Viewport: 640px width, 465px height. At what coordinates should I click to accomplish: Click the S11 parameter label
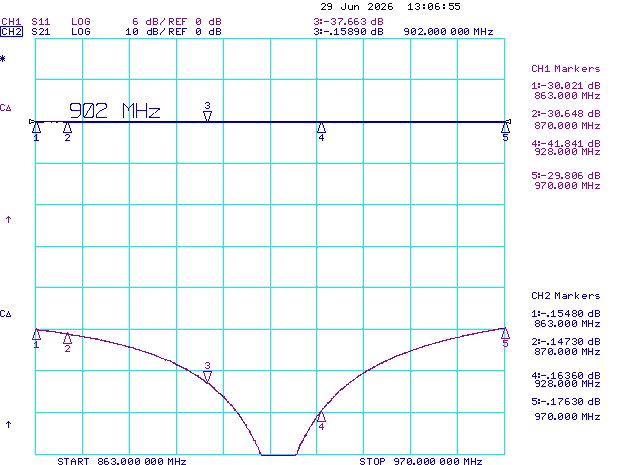click(41, 22)
